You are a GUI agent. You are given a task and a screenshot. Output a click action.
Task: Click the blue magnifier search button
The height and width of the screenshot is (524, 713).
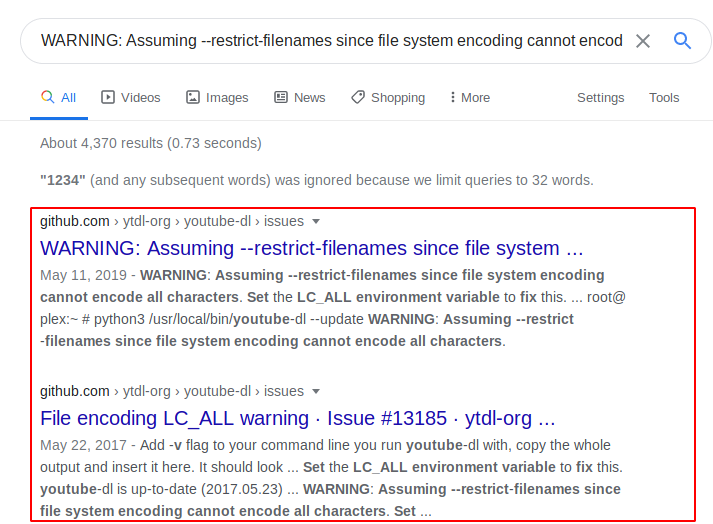pyautogui.click(x=682, y=41)
